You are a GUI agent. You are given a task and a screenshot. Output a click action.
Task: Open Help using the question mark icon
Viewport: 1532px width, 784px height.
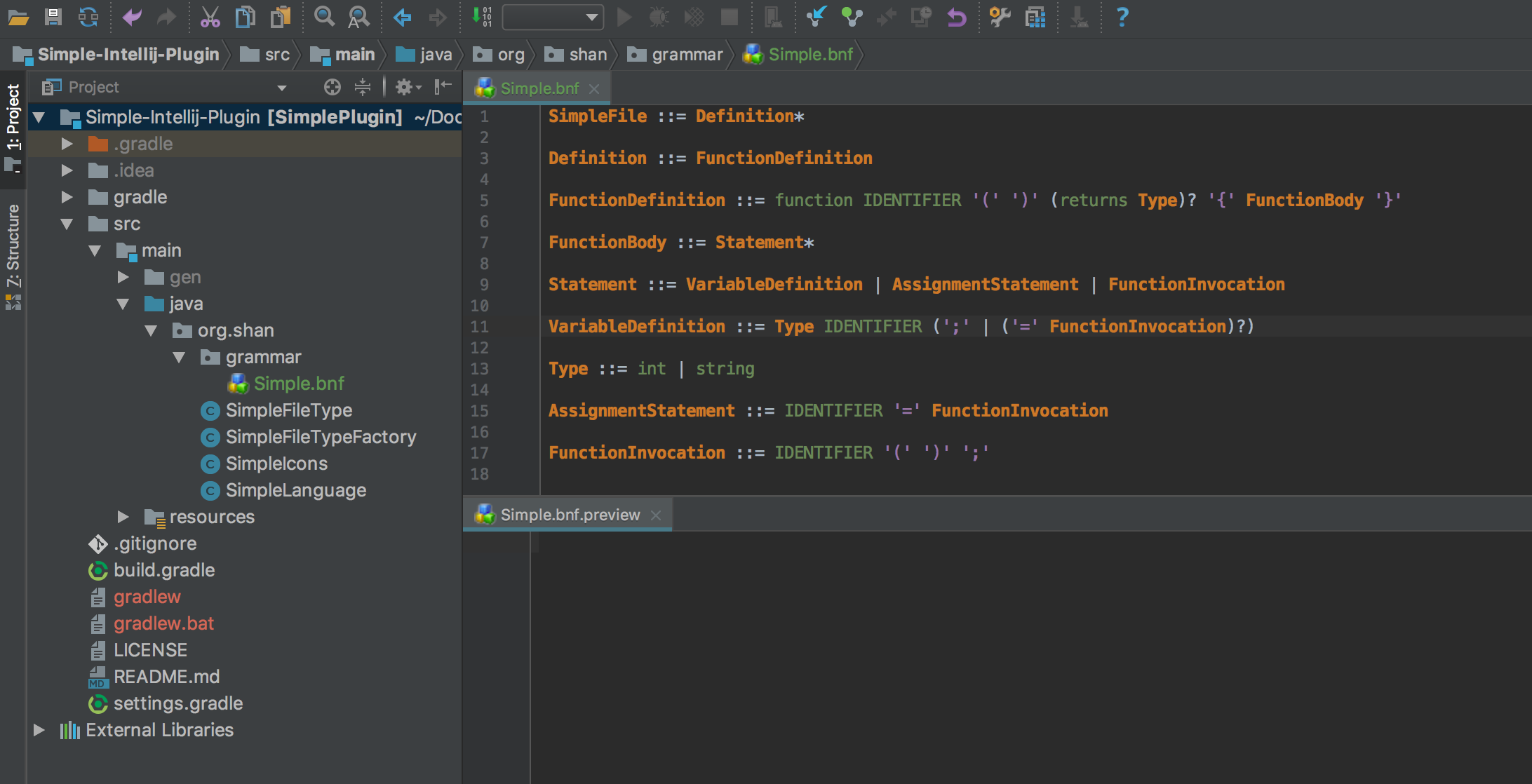[x=1123, y=18]
